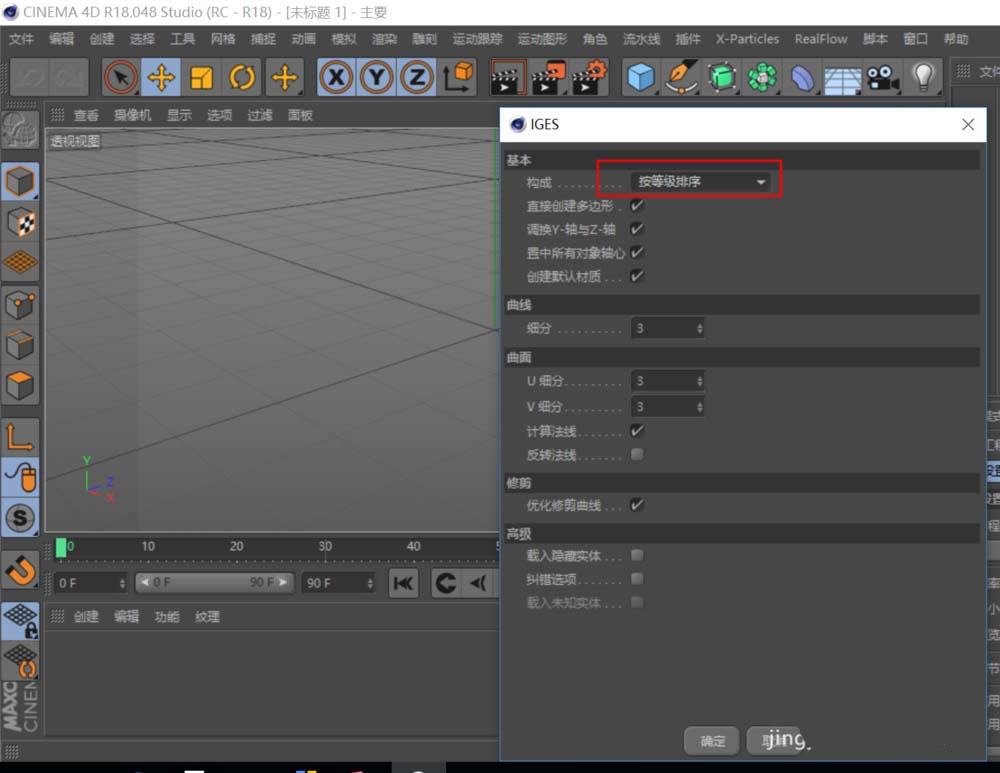Toggle the X-axis lock button

(336, 77)
